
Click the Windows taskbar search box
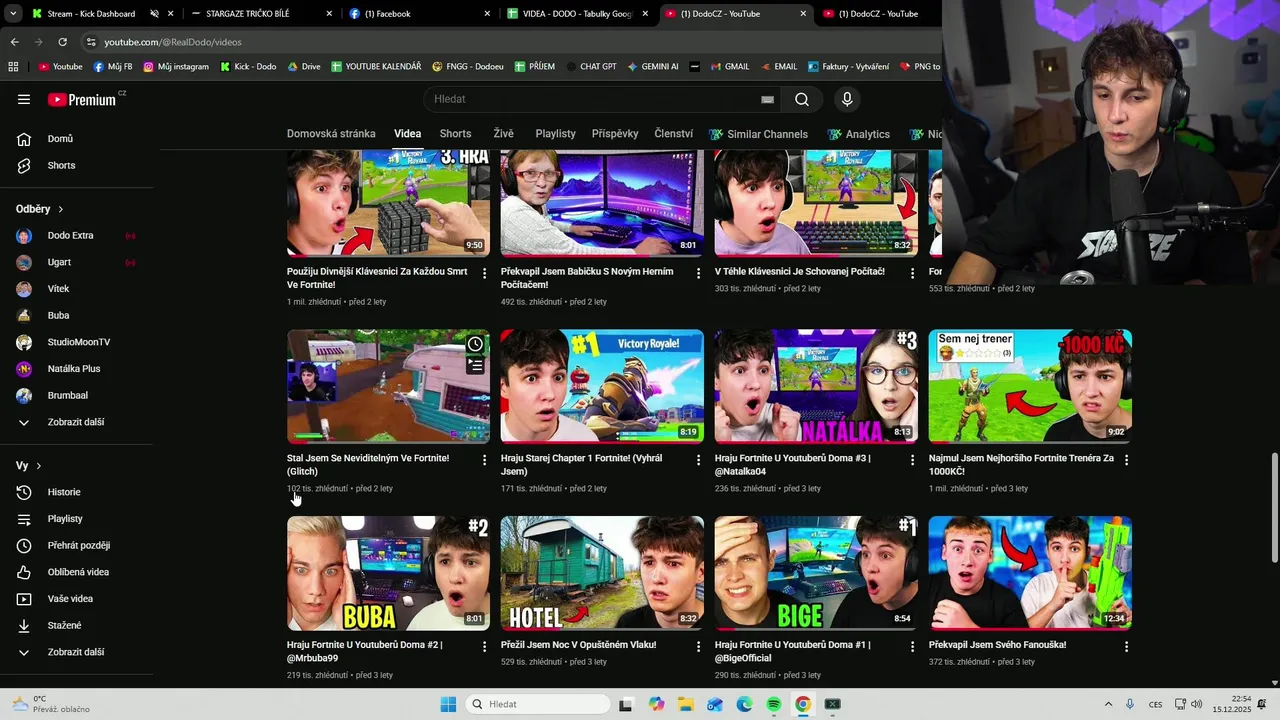(538, 704)
